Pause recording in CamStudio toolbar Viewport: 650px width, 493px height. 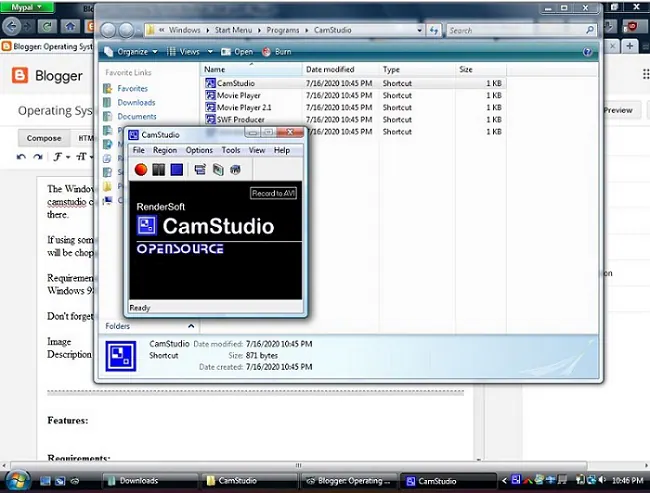[159, 169]
